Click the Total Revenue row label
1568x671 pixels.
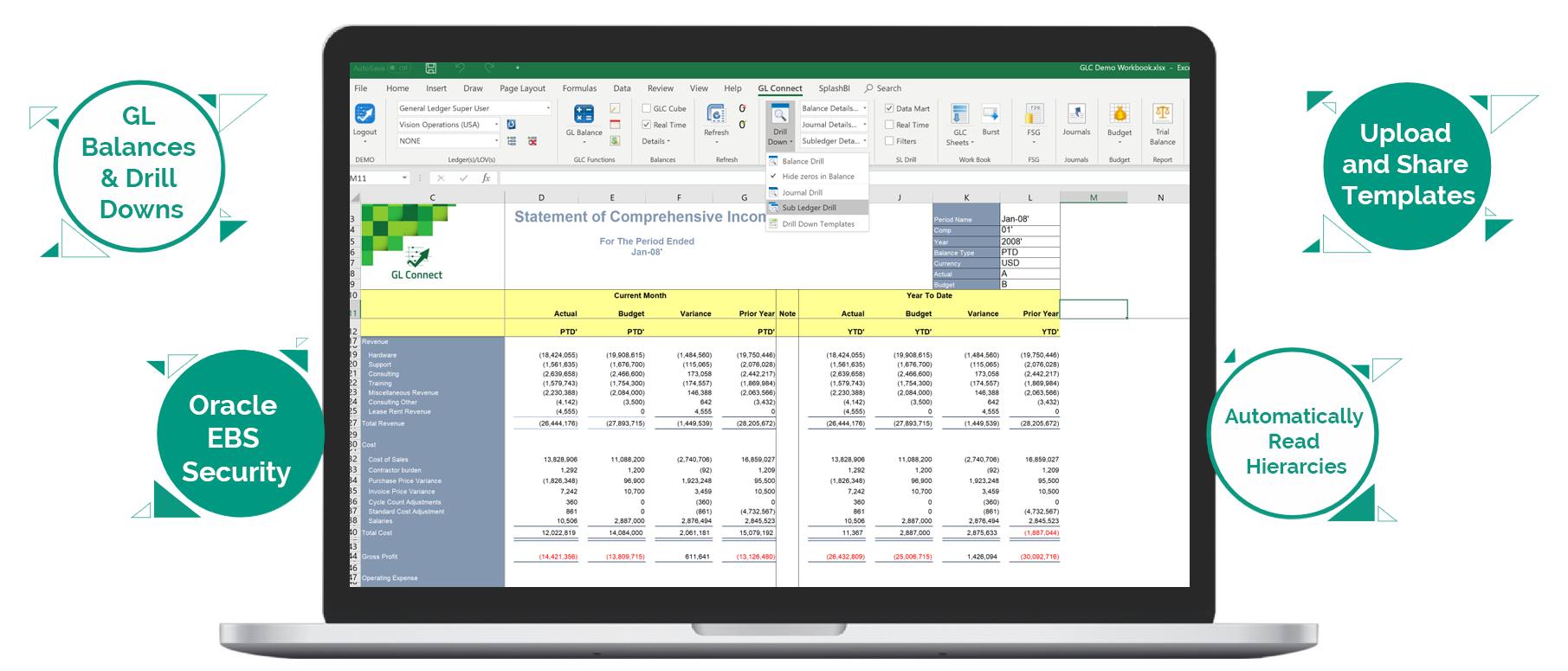pos(384,423)
